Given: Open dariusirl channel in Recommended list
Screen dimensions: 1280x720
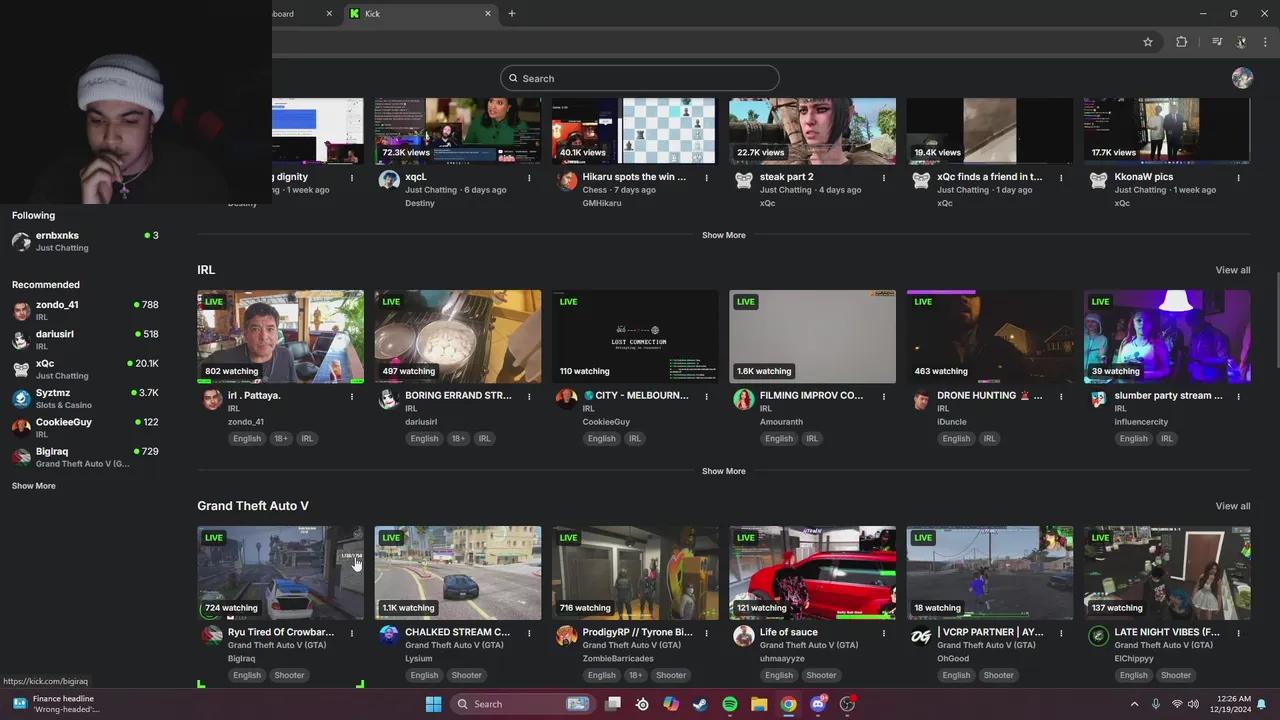Looking at the screenshot, I should tap(85, 339).
